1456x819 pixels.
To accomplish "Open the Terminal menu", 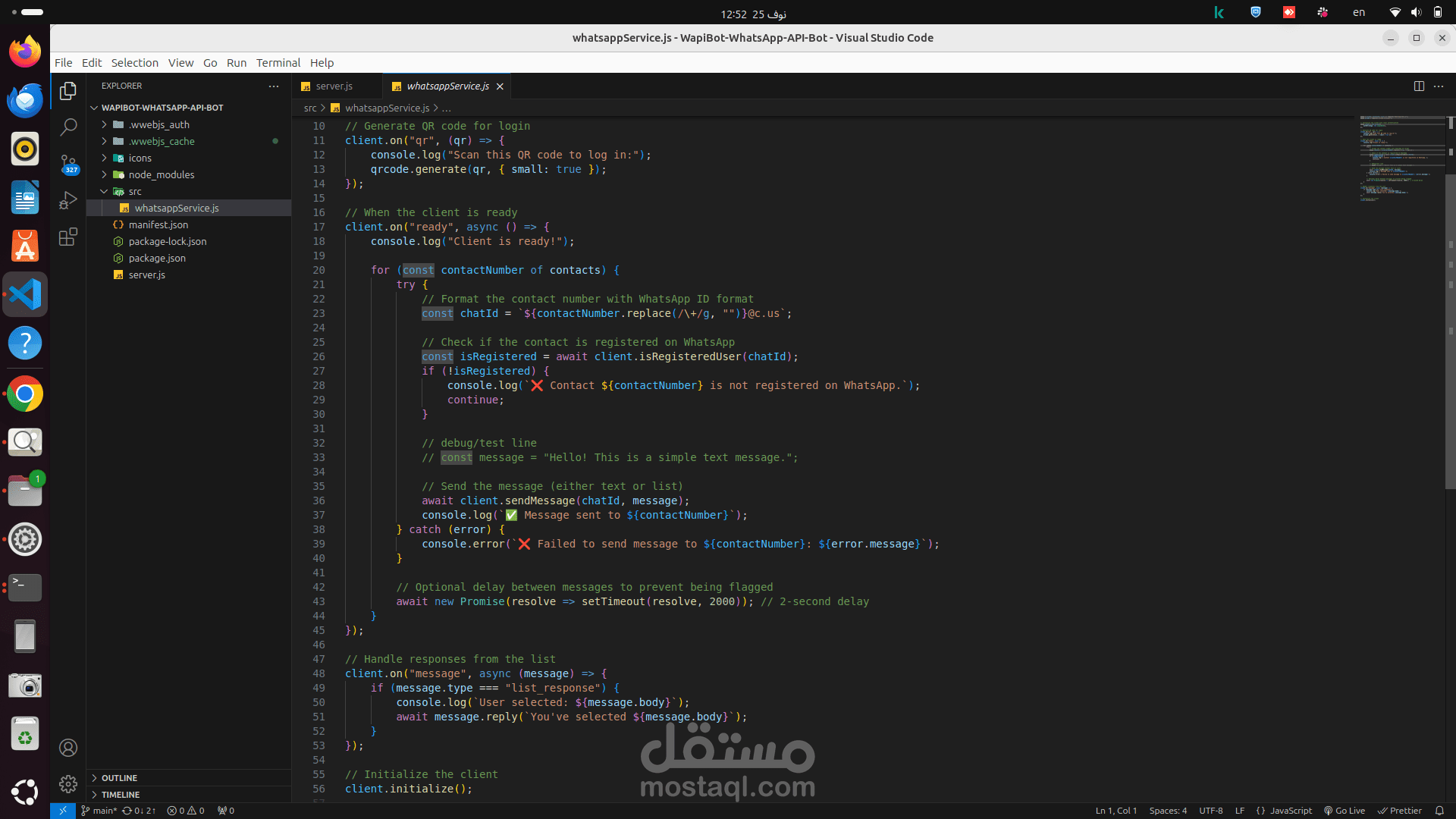I will coord(278,63).
